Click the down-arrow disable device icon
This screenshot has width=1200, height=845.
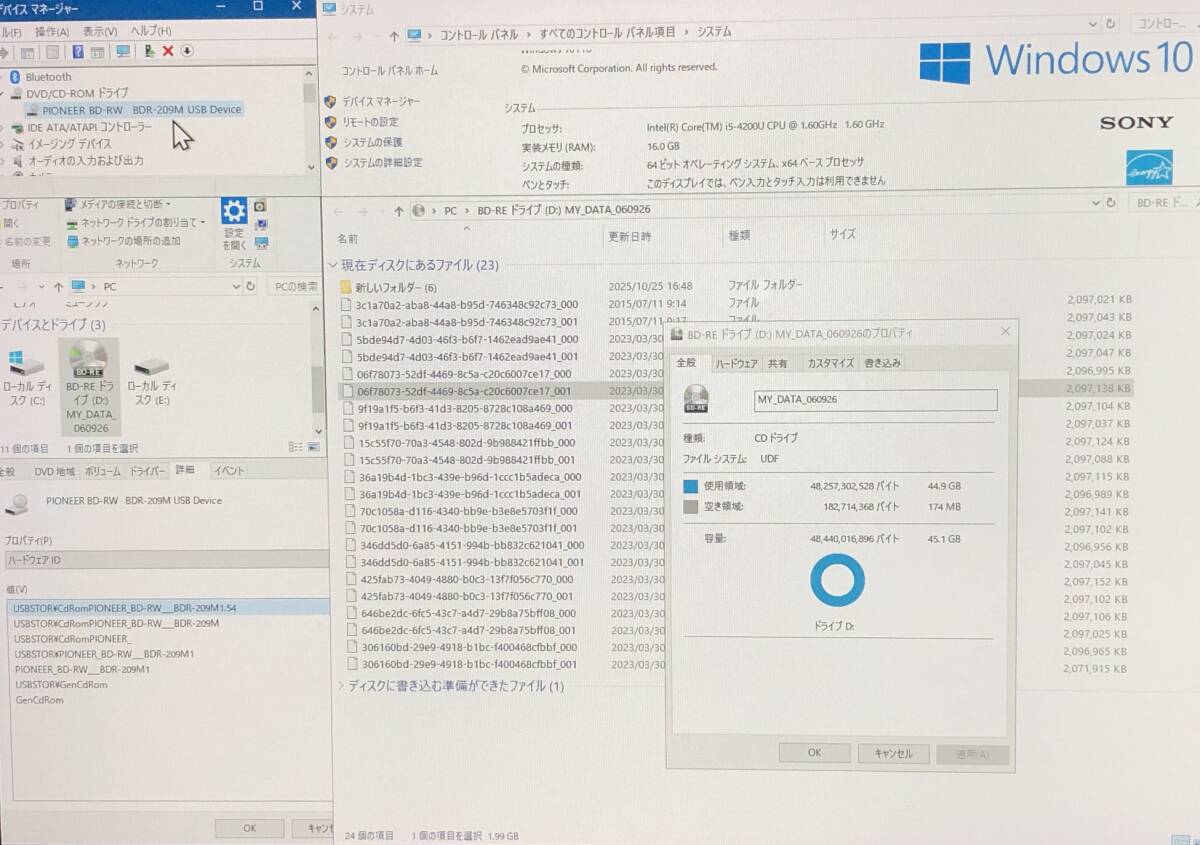[x=187, y=52]
